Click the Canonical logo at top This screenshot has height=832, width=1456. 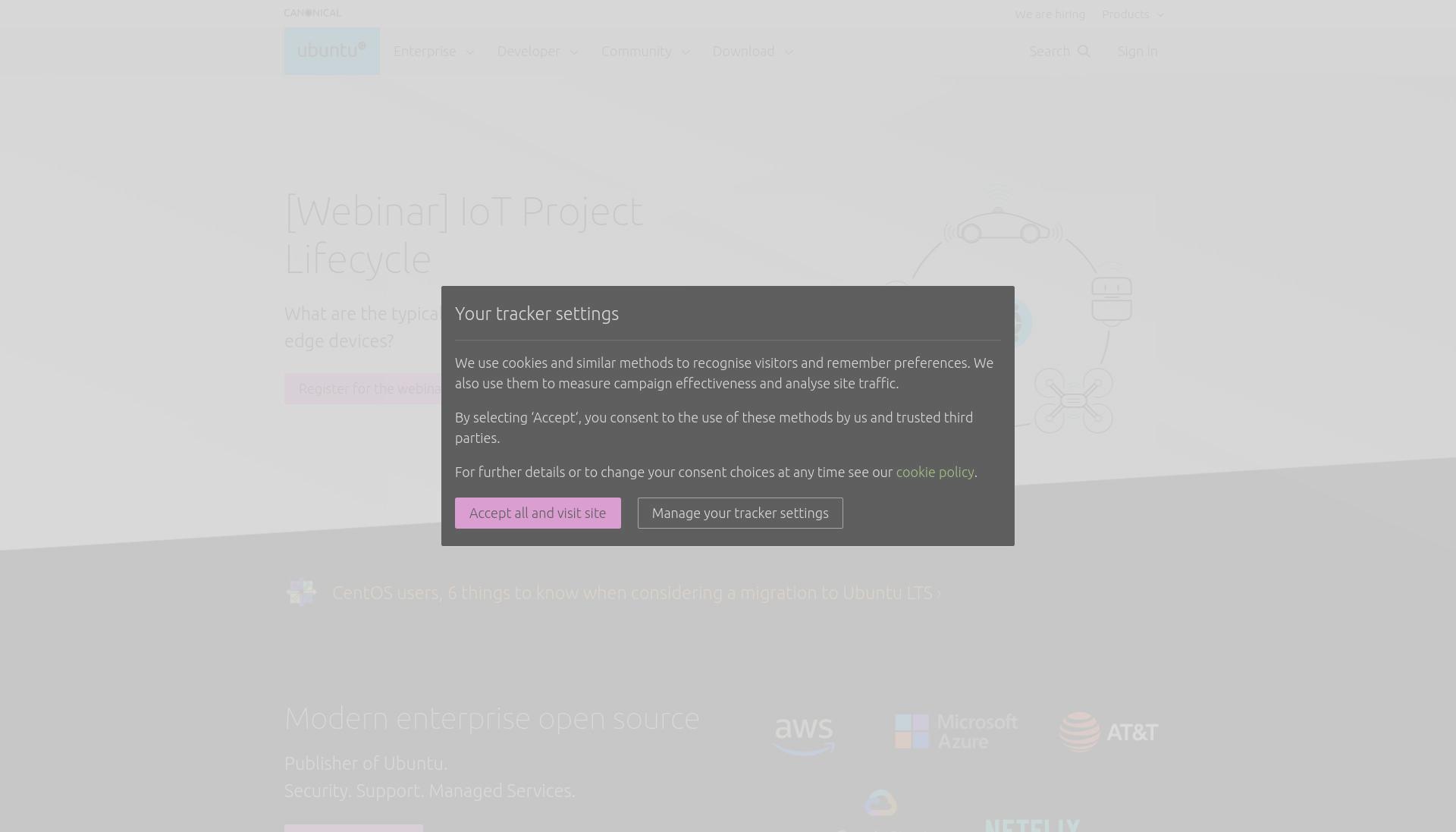pyautogui.click(x=312, y=13)
